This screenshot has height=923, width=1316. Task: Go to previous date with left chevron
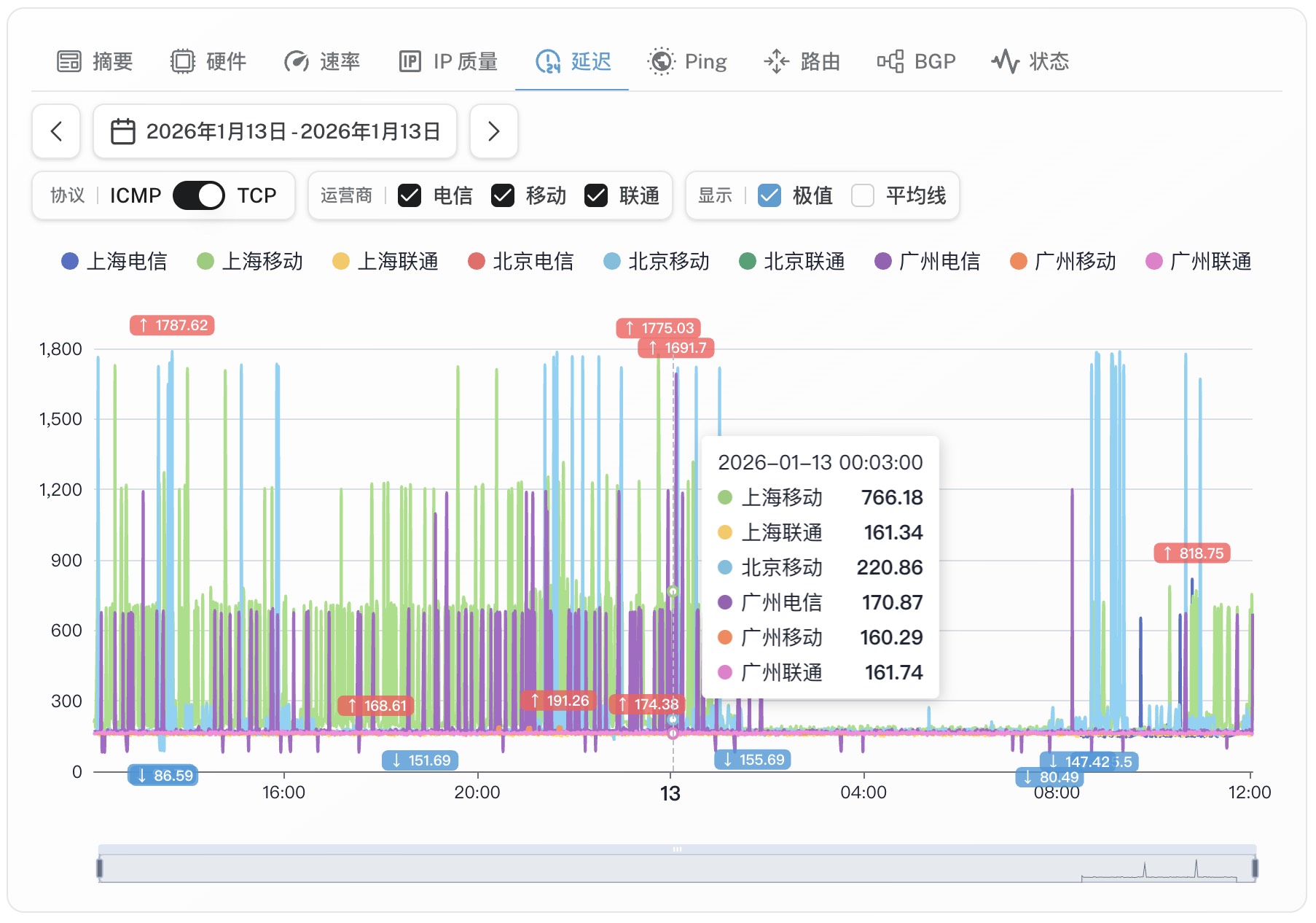coord(56,131)
